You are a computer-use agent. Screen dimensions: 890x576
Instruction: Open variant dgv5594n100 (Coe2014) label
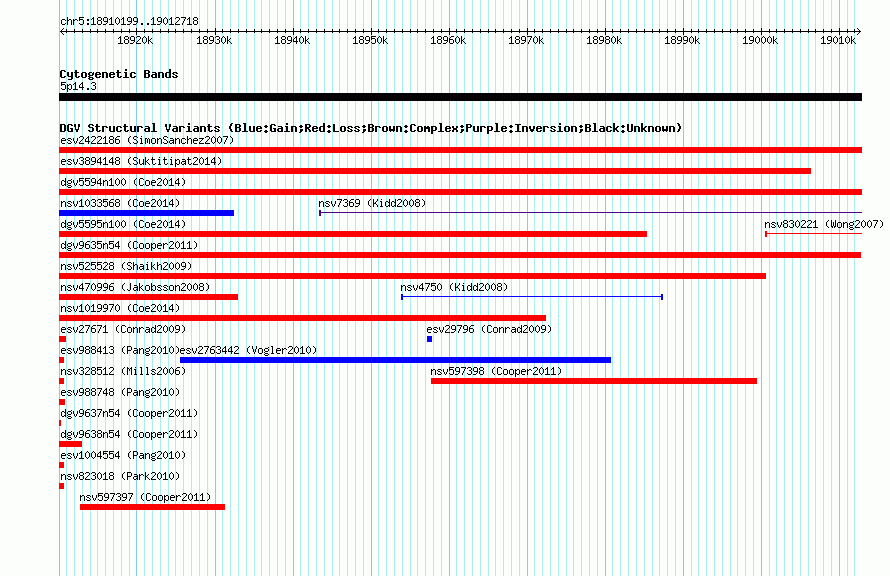coord(123,182)
